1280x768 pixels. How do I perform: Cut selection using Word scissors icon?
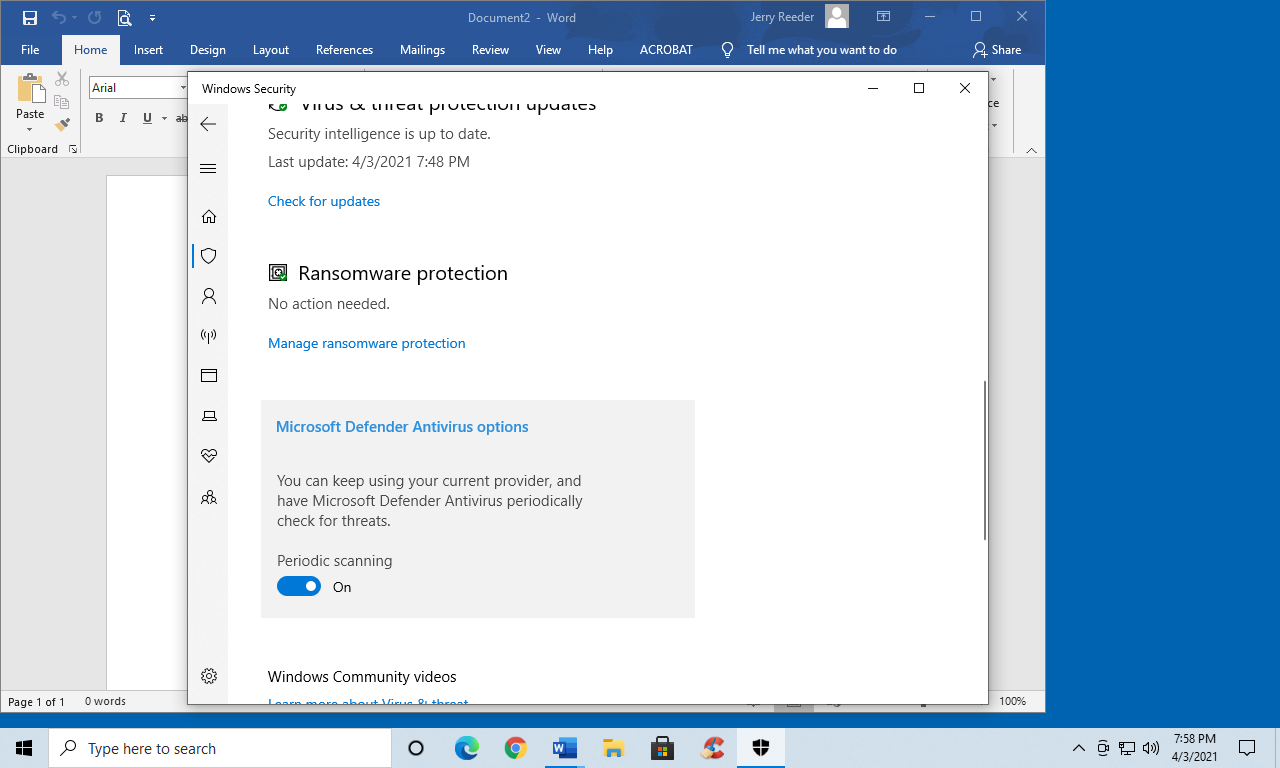click(62, 79)
